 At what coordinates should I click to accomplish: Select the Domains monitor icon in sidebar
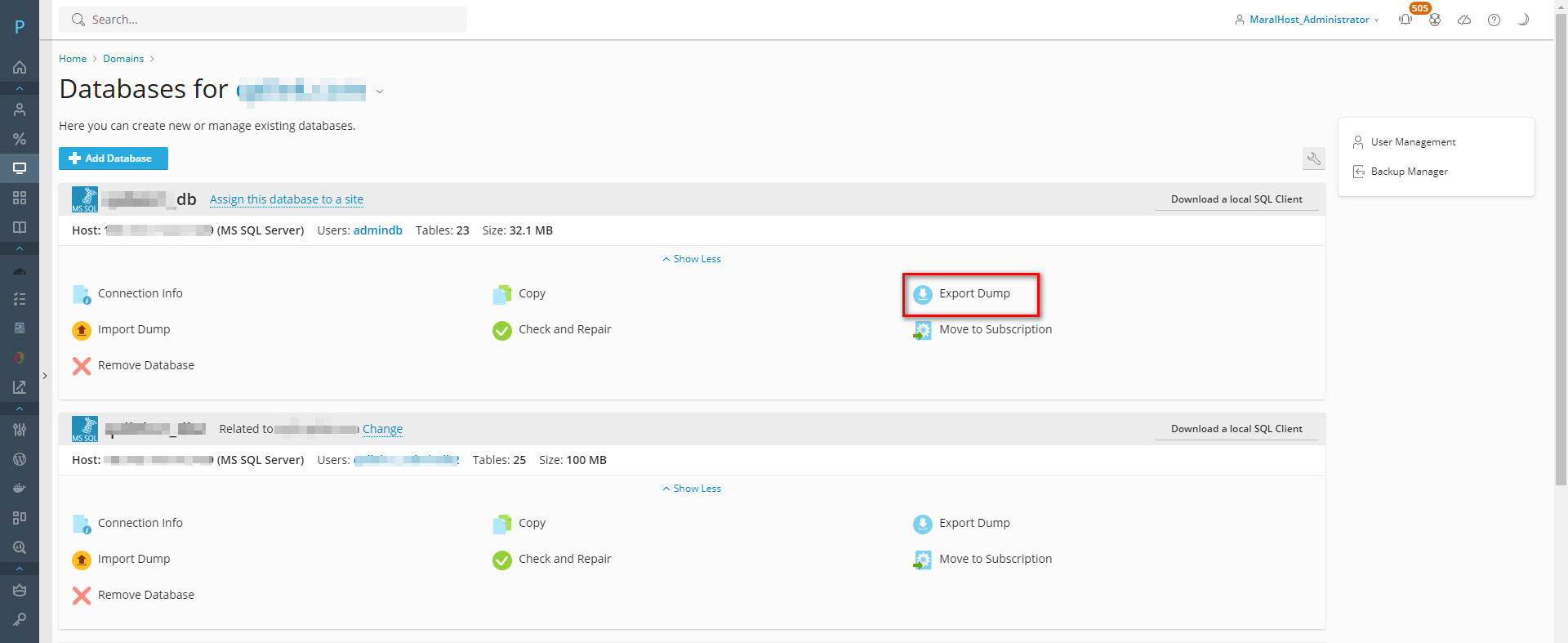click(20, 168)
